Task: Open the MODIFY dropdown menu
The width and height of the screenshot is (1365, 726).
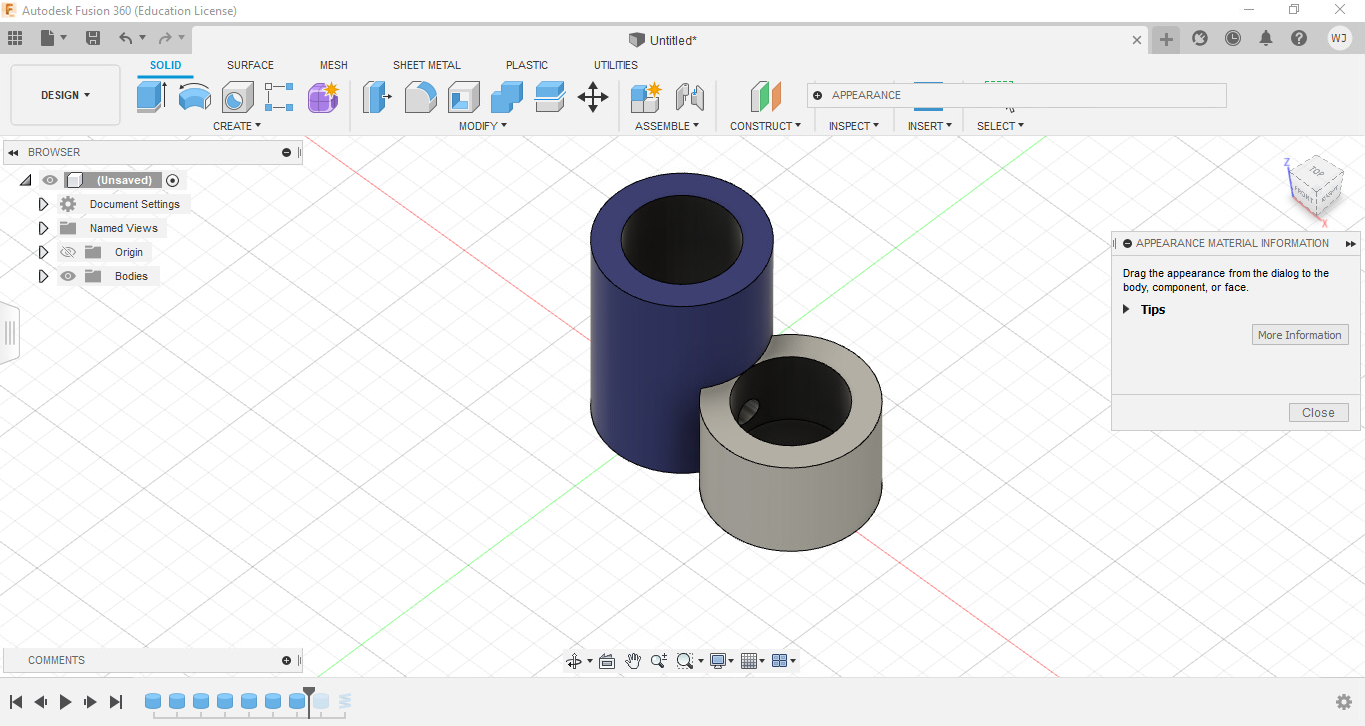Action: point(483,125)
